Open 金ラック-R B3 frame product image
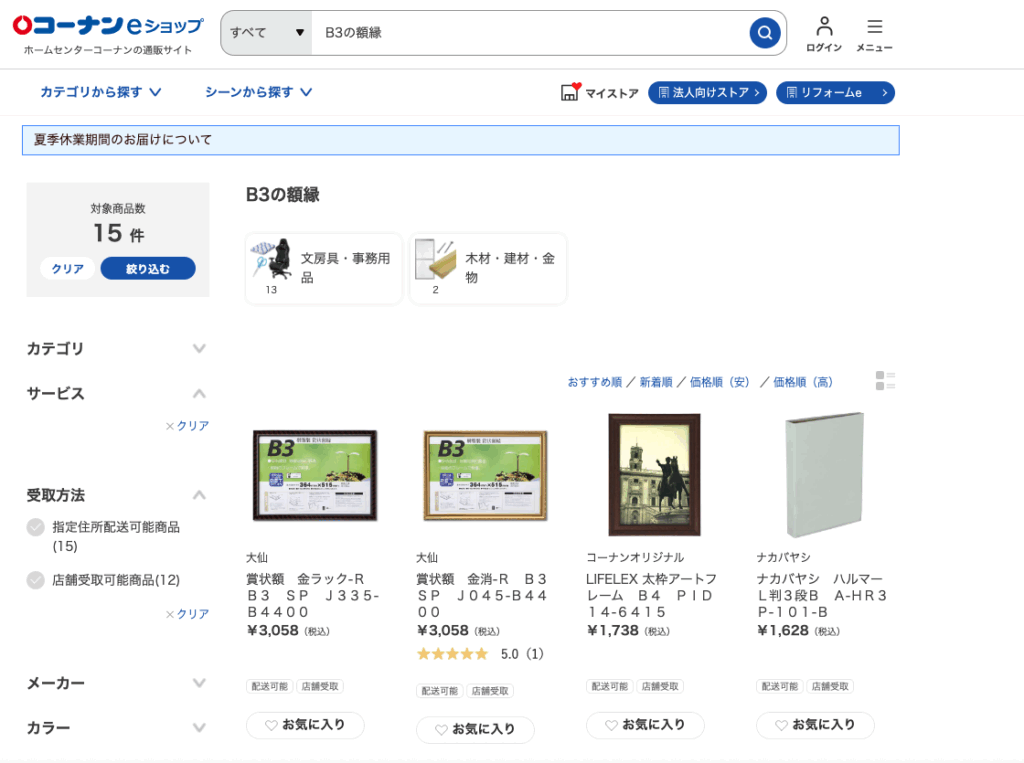 tap(315, 475)
